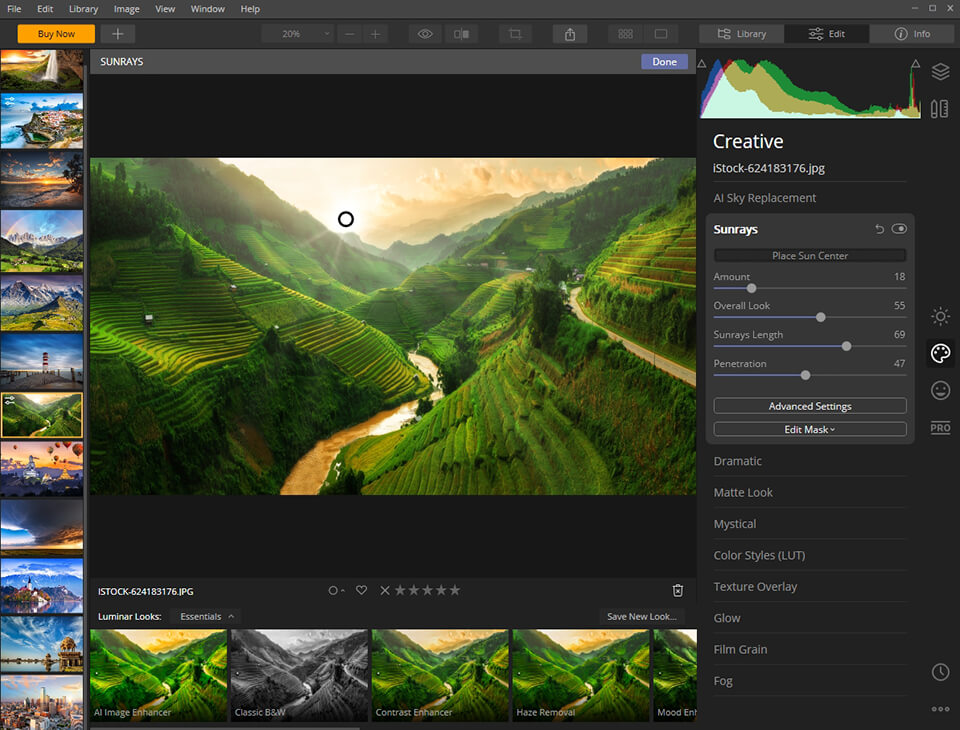Open the Window menu

[207, 9]
